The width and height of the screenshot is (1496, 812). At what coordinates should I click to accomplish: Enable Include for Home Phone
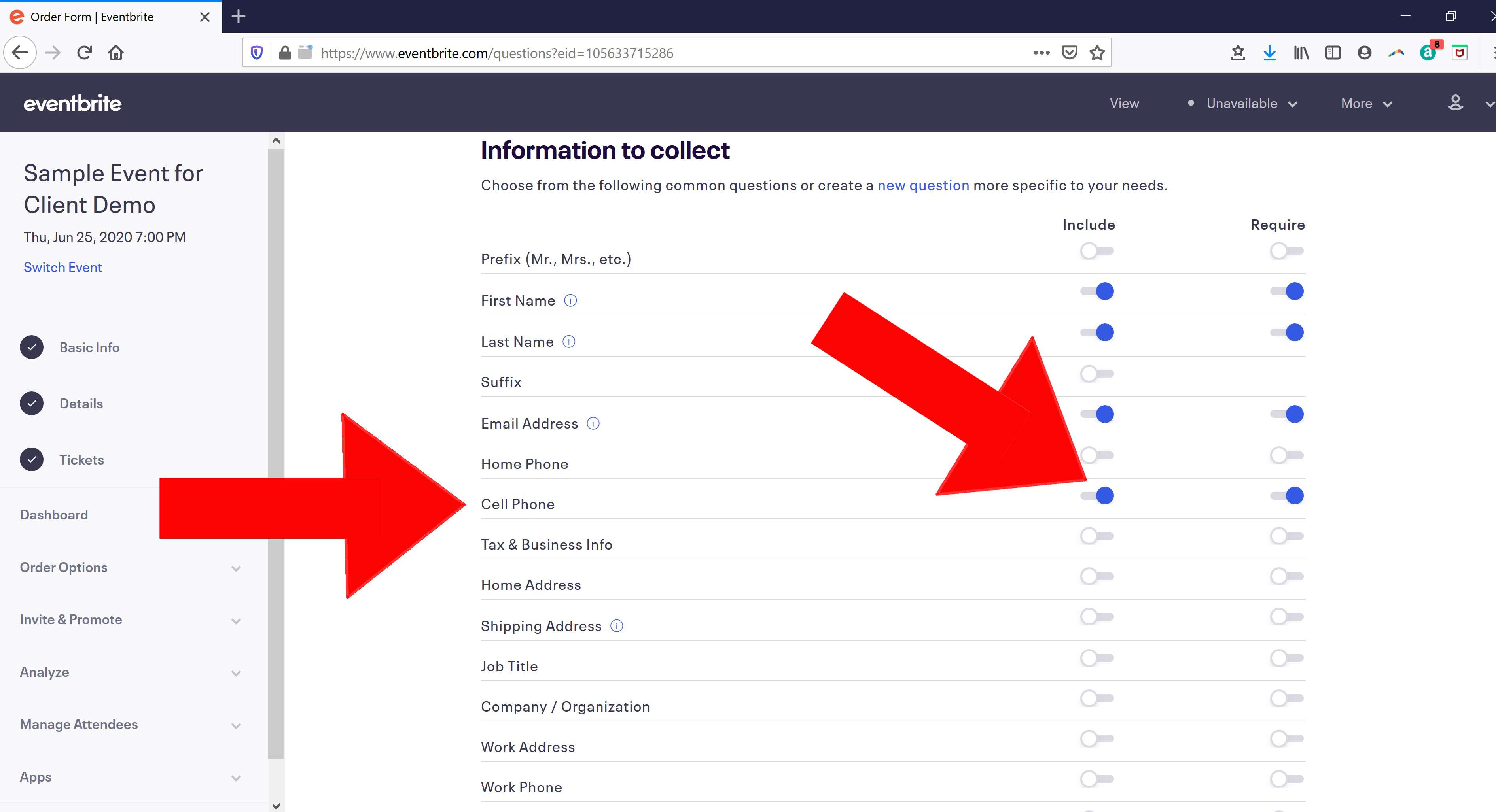pyautogui.click(x=1096, y=455)
